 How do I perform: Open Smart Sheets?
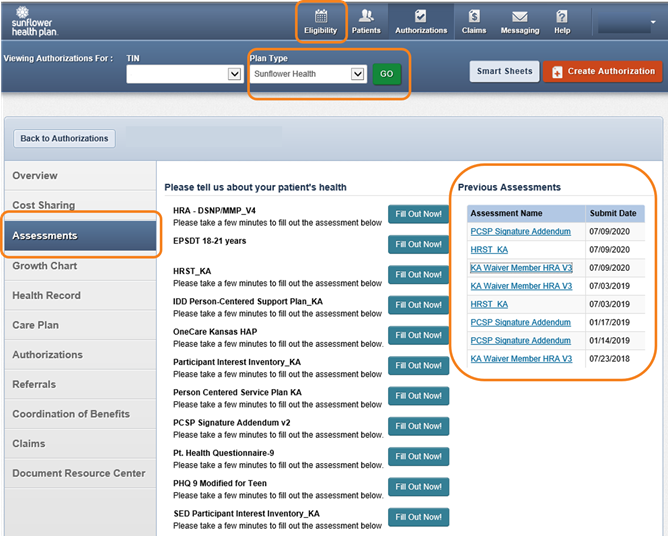(504, 72)
